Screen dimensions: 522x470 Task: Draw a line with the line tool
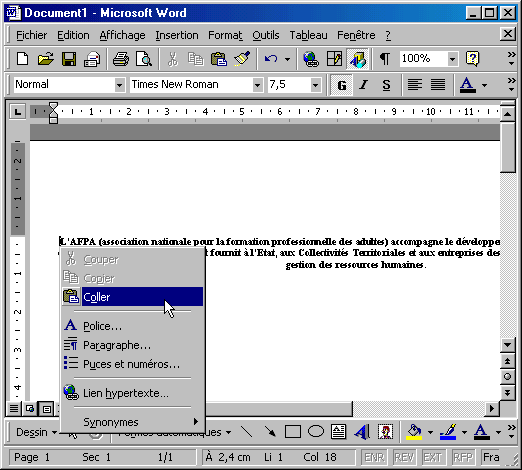tap(247, 432)
